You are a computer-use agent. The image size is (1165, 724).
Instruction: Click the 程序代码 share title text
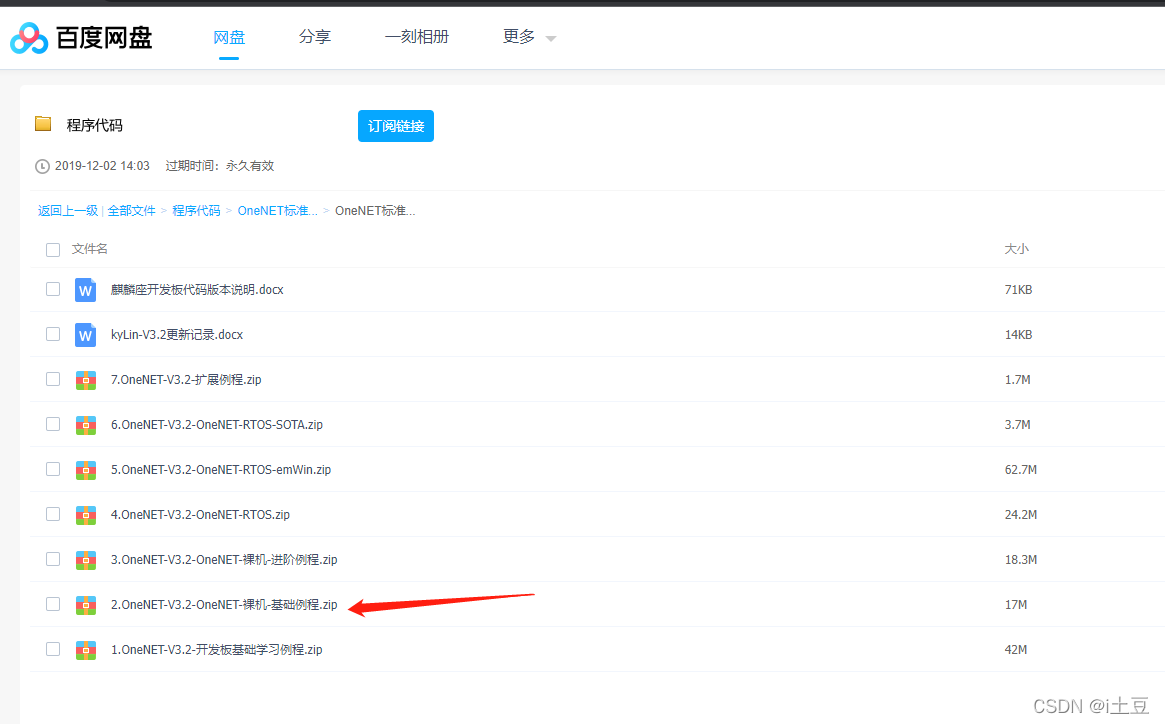pyautogui.click(x=94, y=125)
